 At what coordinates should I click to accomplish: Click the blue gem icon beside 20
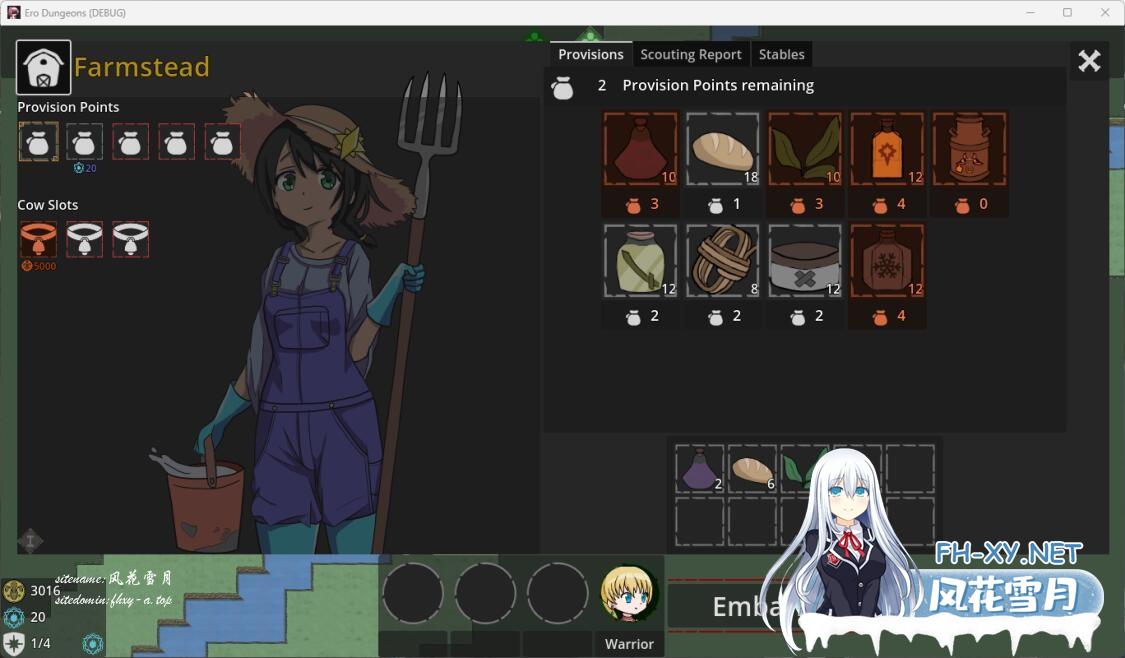(x=14, y=617)
